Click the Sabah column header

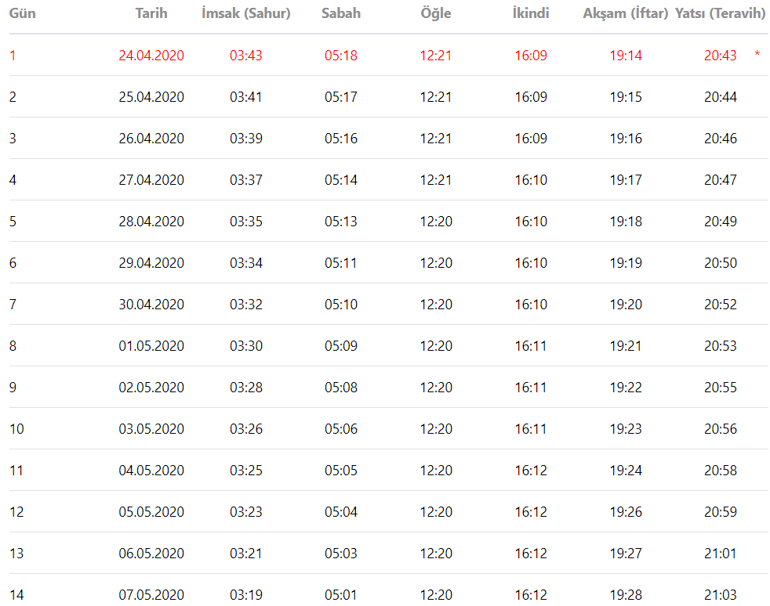(x=341, y=14)
